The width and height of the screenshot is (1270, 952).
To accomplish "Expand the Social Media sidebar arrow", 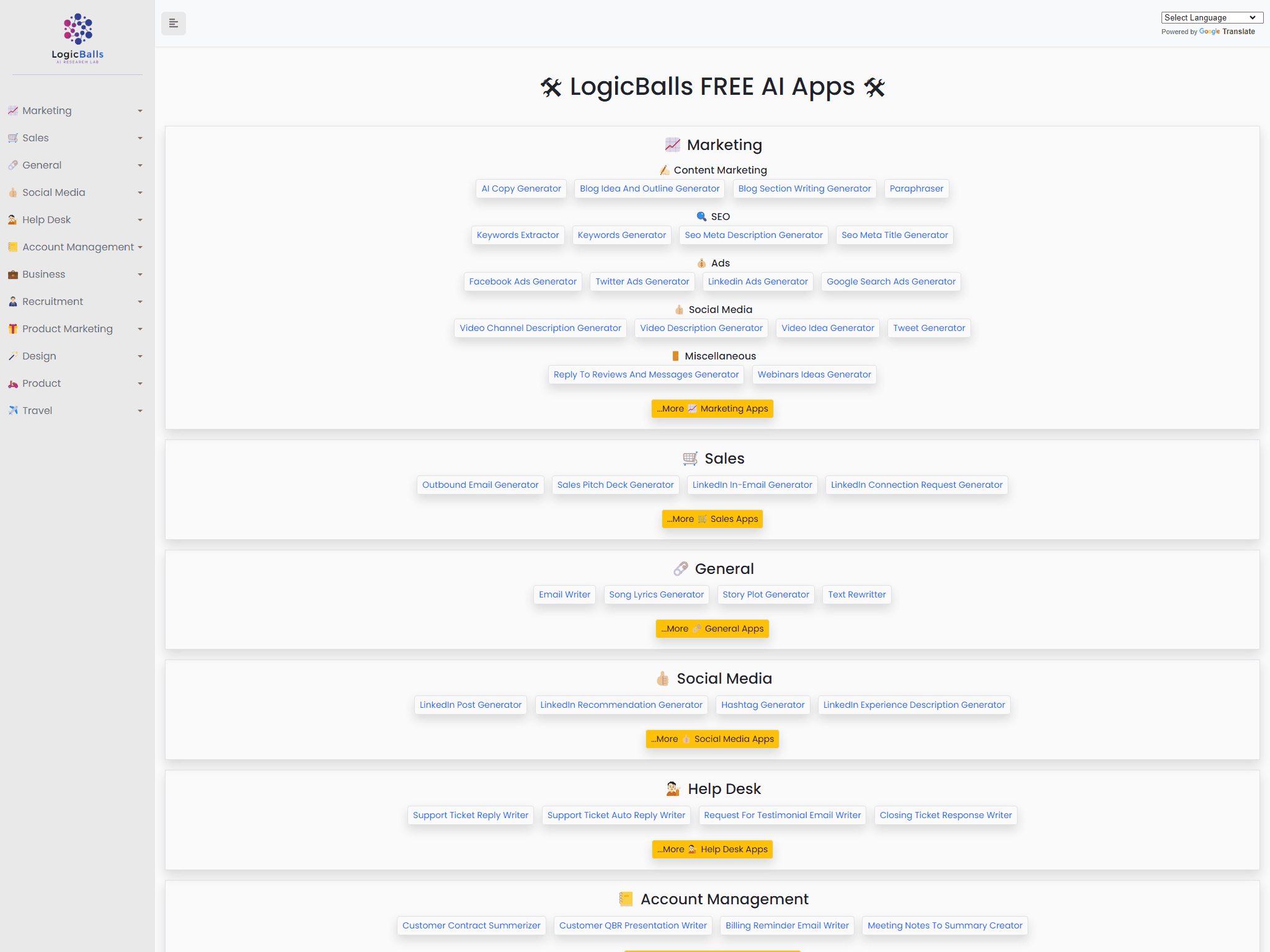I will pos(140,193).
